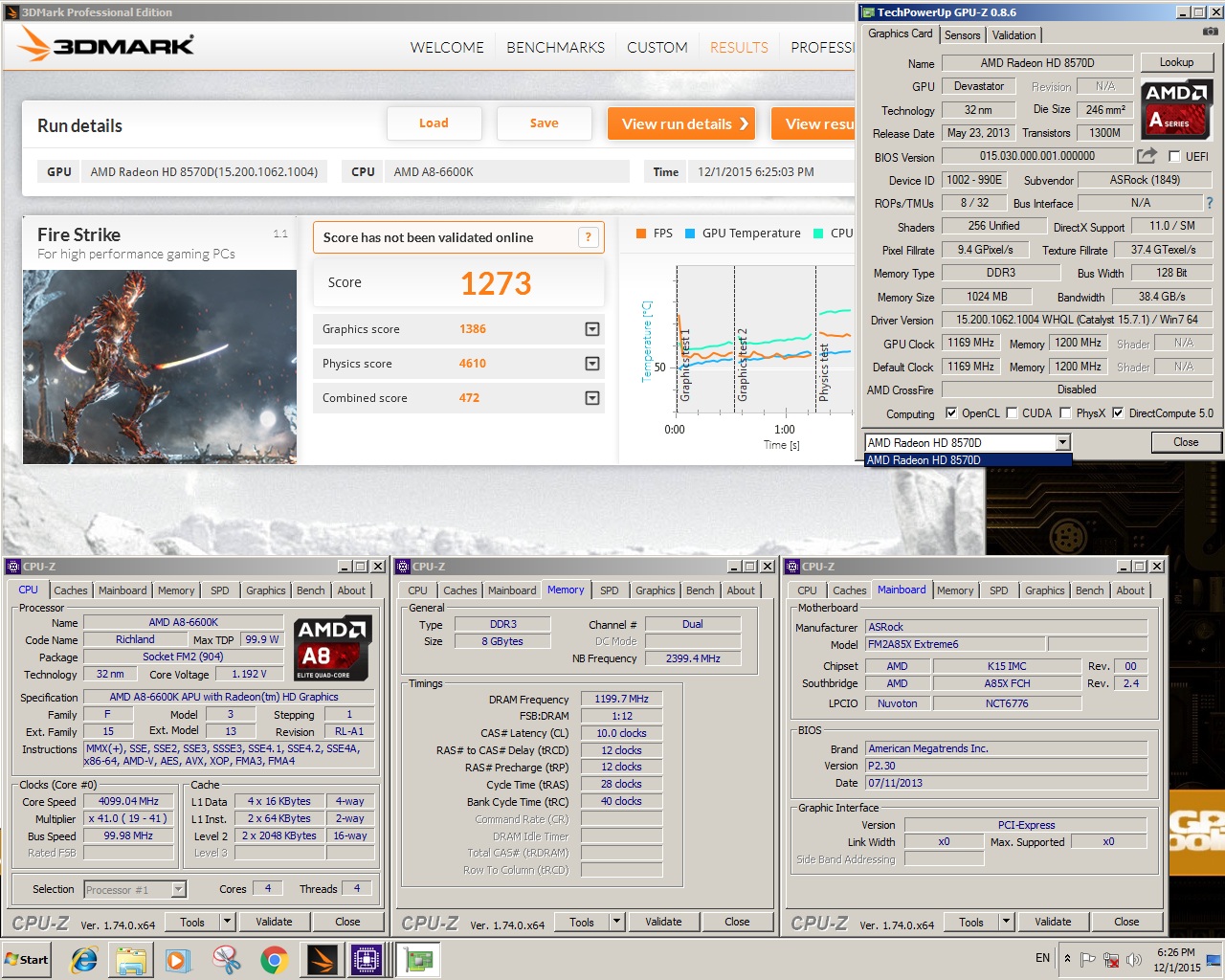The height and width of the screenshot is (980, 1225).
Task: Go to the WELCOME tab in 3DMark
Action: click(447, 47)
